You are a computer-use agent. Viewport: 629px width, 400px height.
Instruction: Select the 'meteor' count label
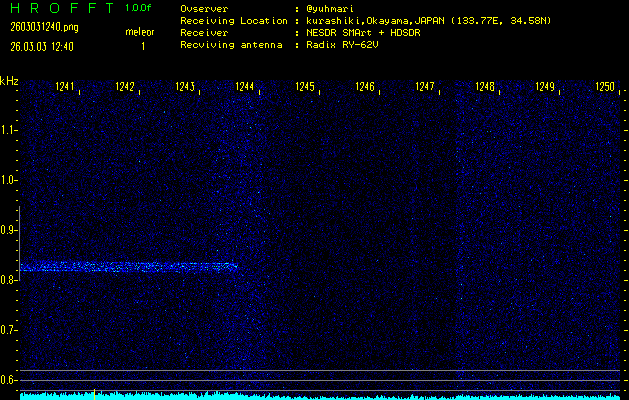[140, 32]
